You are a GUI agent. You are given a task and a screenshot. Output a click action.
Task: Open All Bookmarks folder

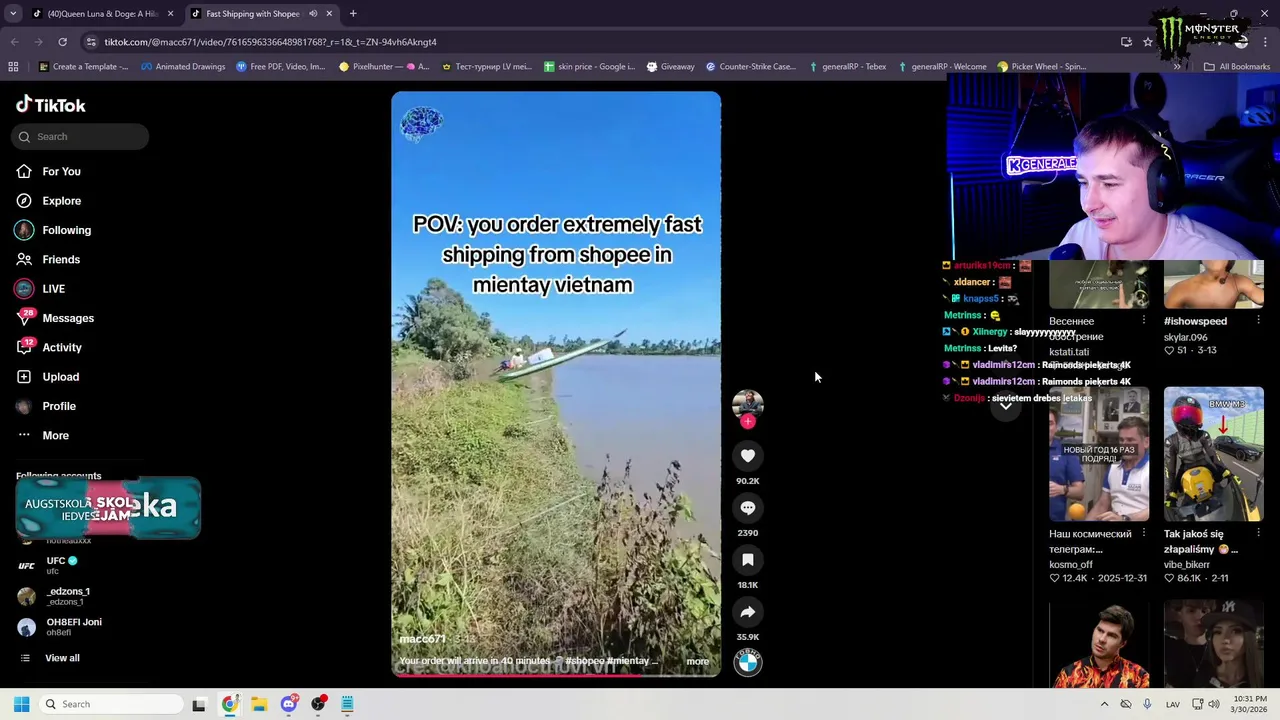coord(1237,67)
